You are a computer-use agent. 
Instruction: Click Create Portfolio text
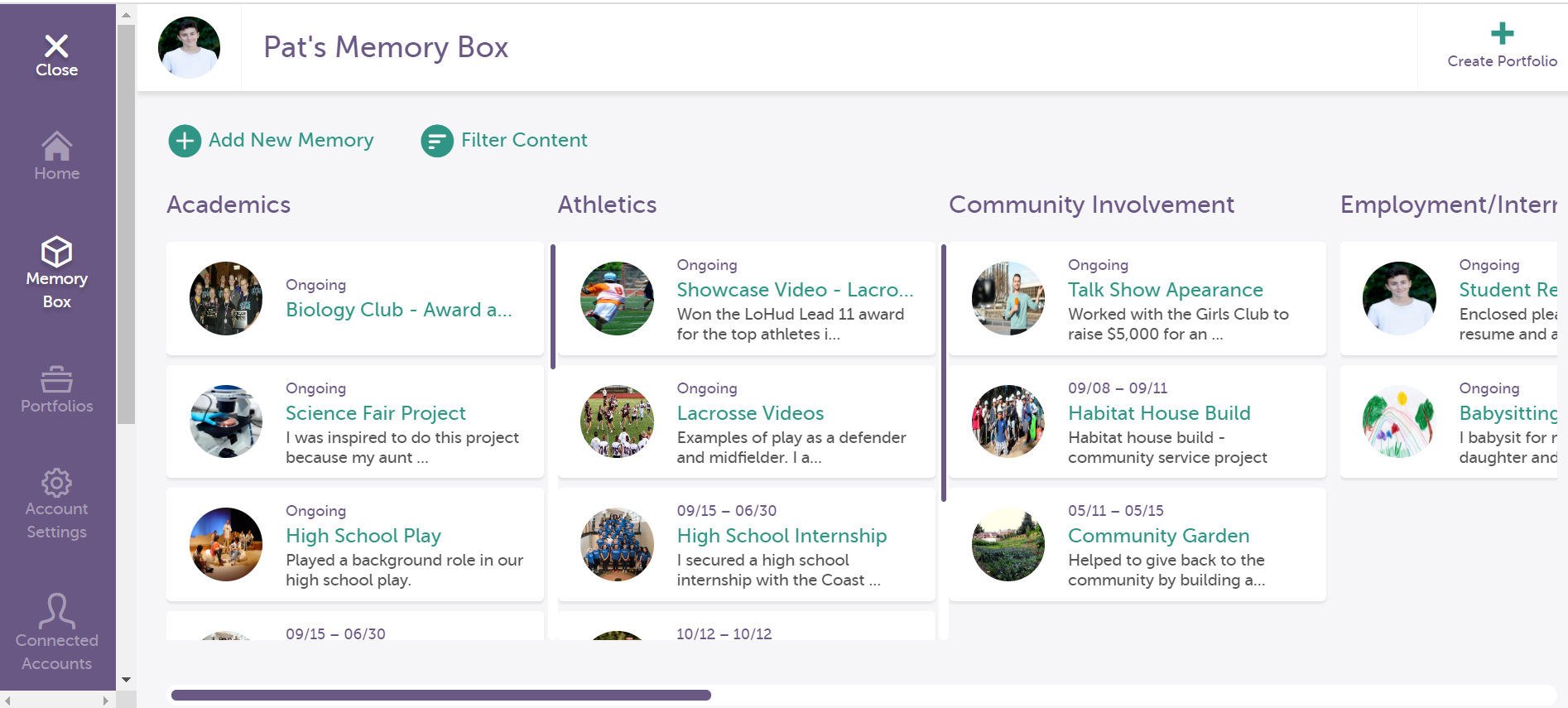coord(1502,61)
